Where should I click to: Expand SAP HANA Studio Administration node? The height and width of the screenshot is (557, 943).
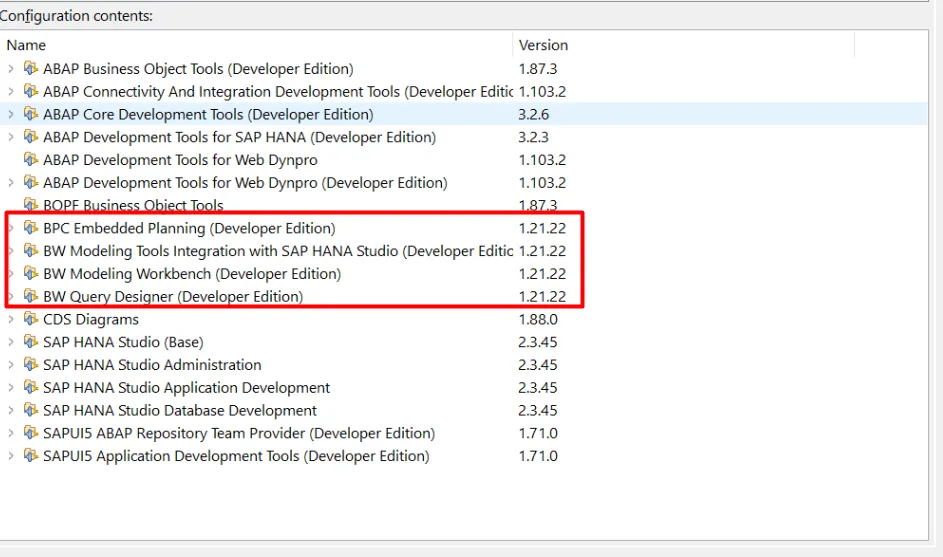pos(10,365)
